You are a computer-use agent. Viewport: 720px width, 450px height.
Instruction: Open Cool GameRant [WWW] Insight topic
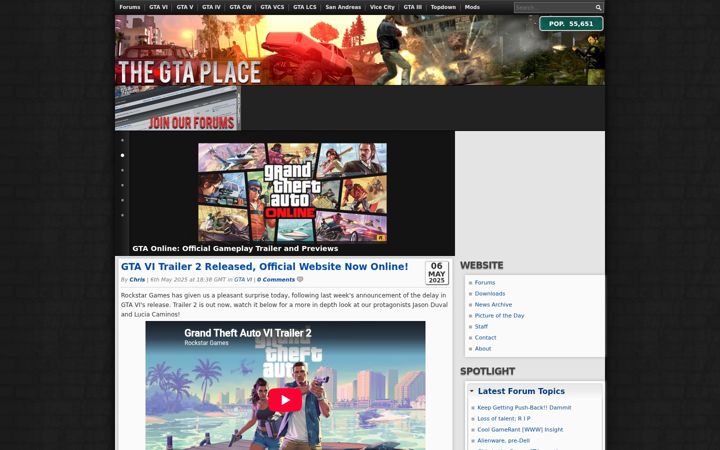point(520,429)
